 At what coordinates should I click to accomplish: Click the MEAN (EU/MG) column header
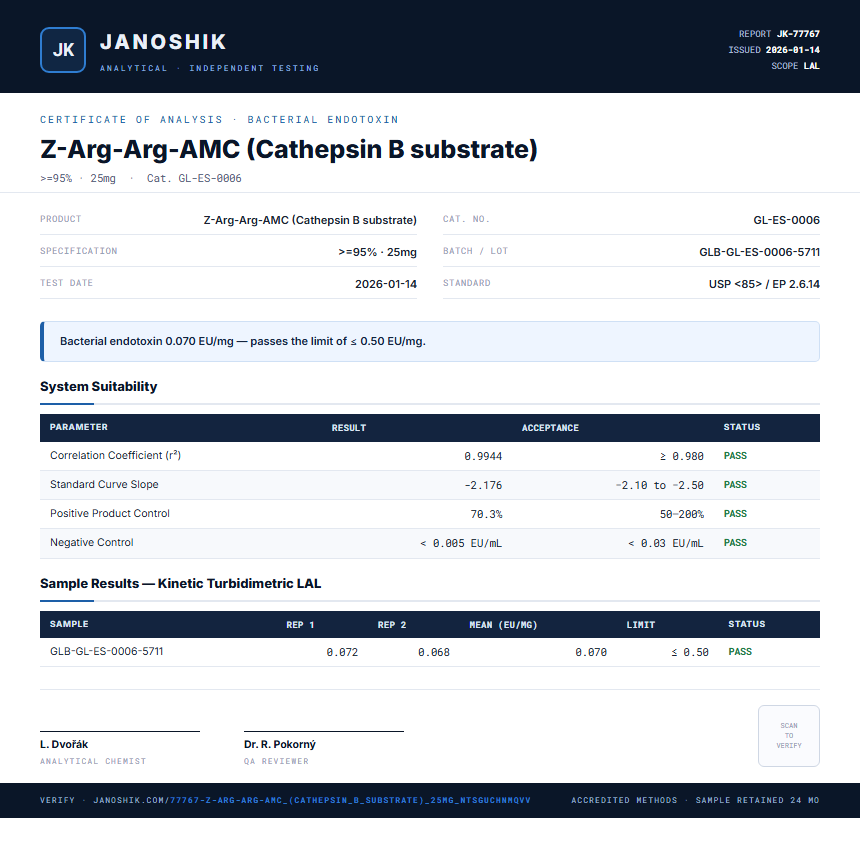[x=503, y=625]
